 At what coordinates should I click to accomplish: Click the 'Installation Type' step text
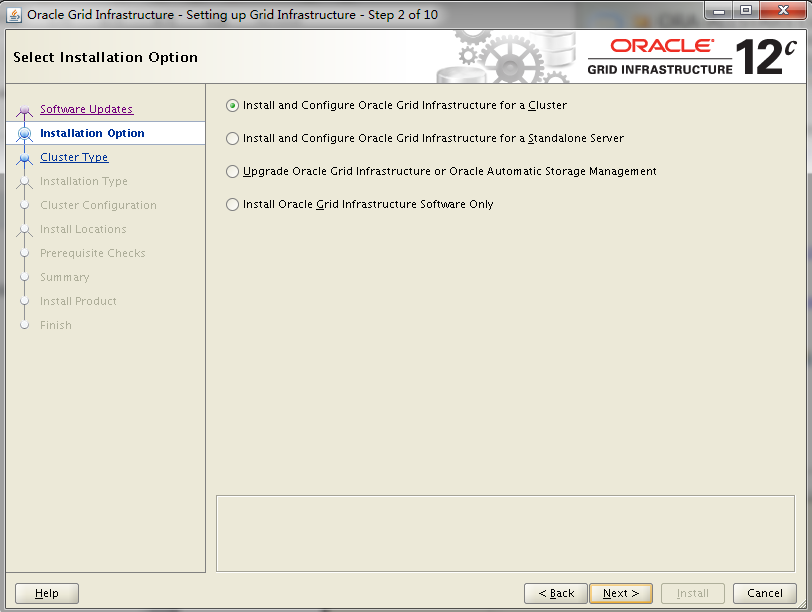pos(84,181)
